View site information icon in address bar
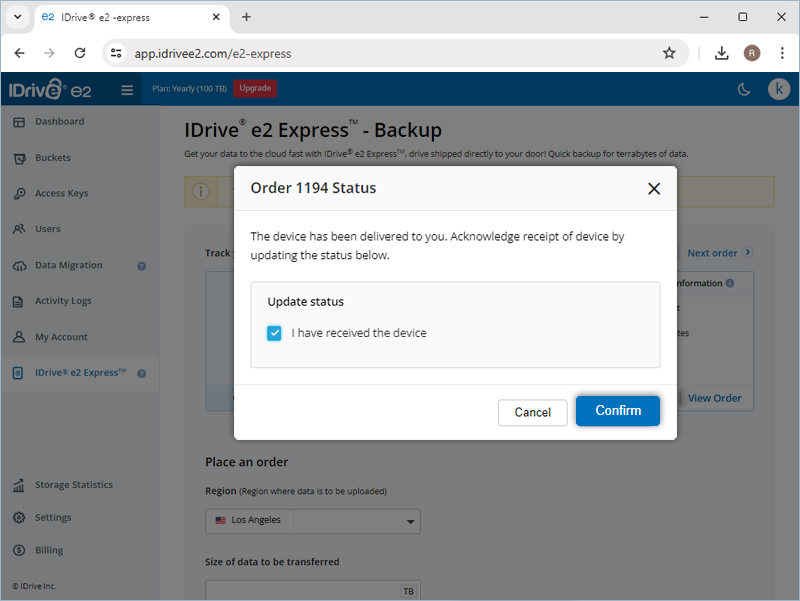800x601 pixels. pos(116,53)
